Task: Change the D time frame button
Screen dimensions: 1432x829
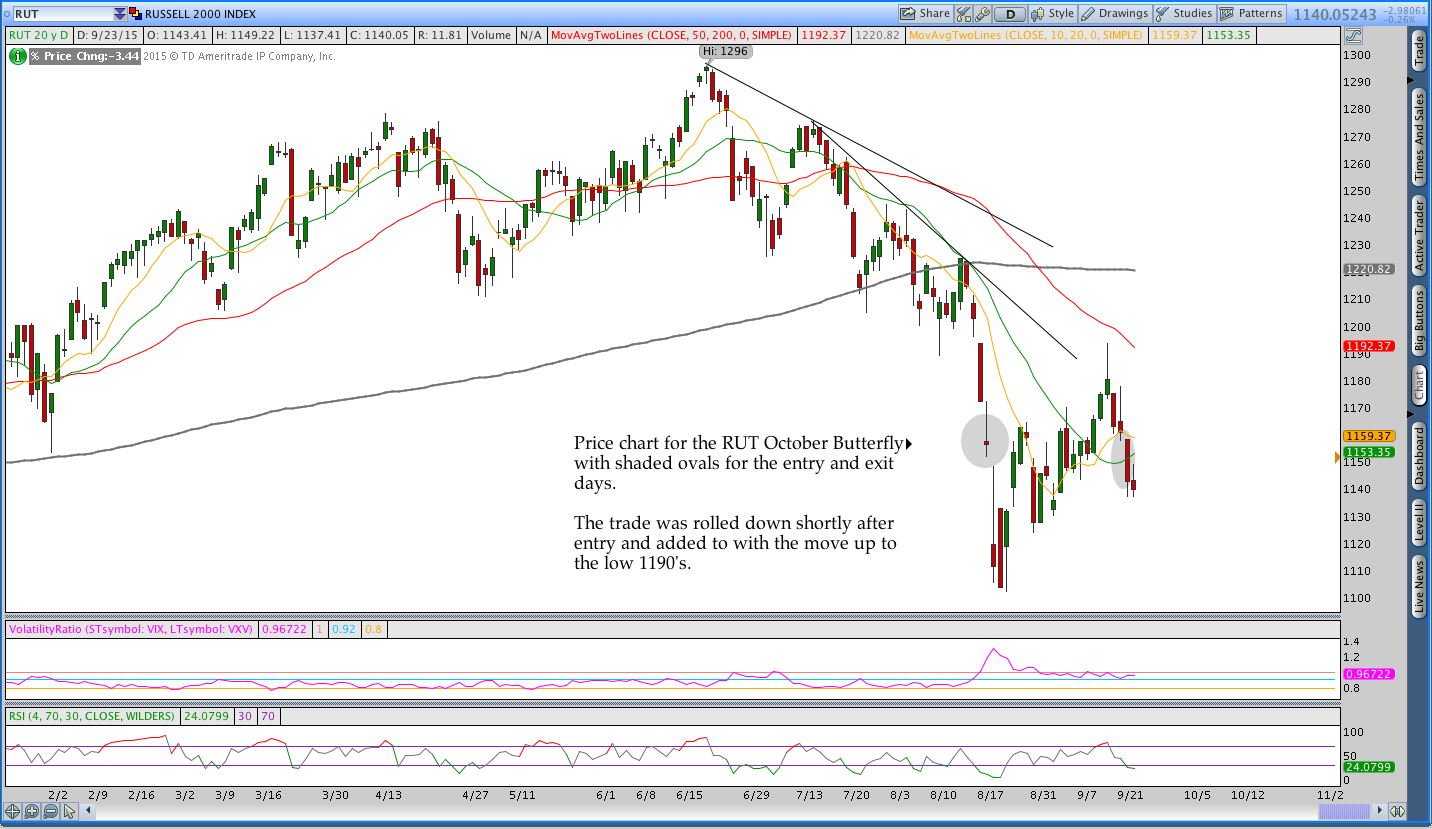Action: click(x=1010, y=14)
